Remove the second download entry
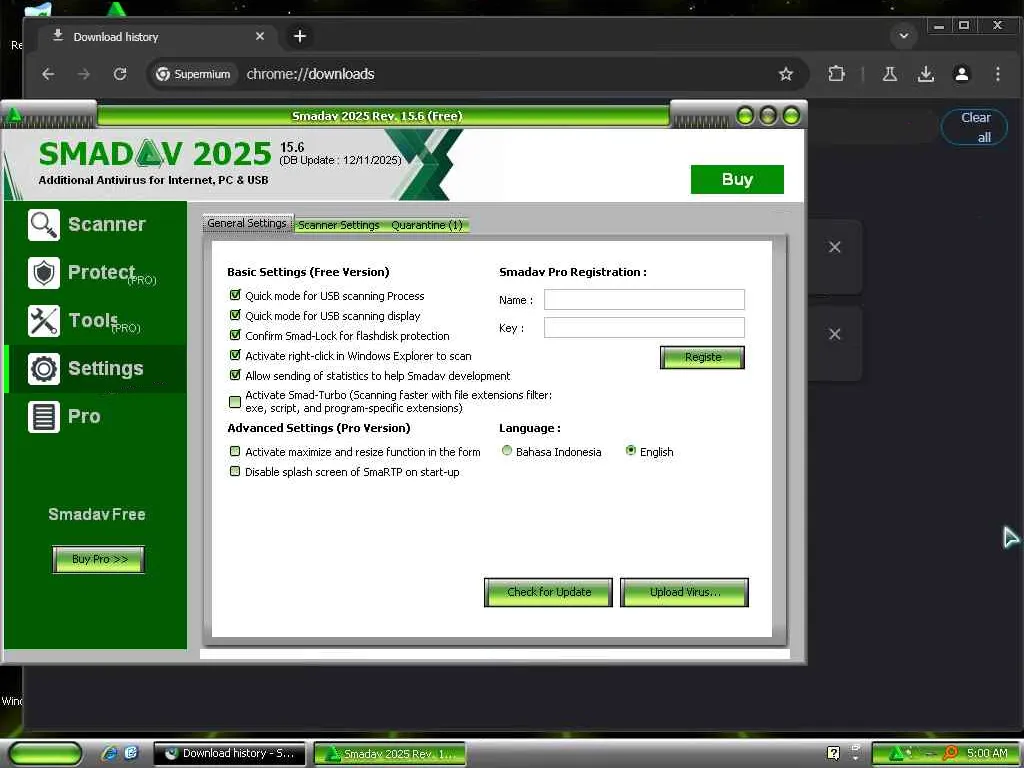Viewport: 1024px width, 768px height. (835, 334)
